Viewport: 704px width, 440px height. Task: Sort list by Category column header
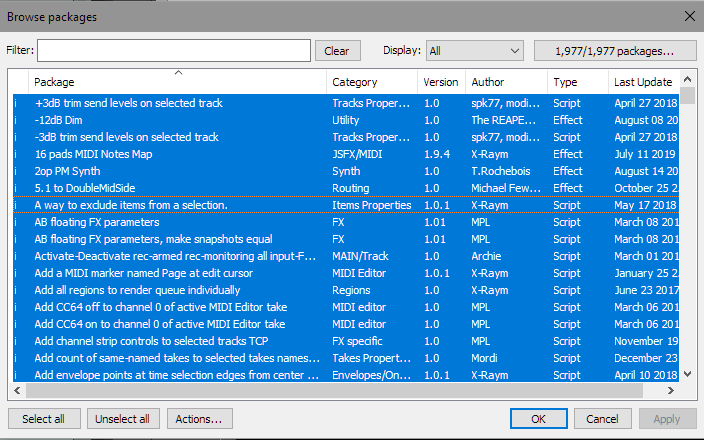(372, 82)
